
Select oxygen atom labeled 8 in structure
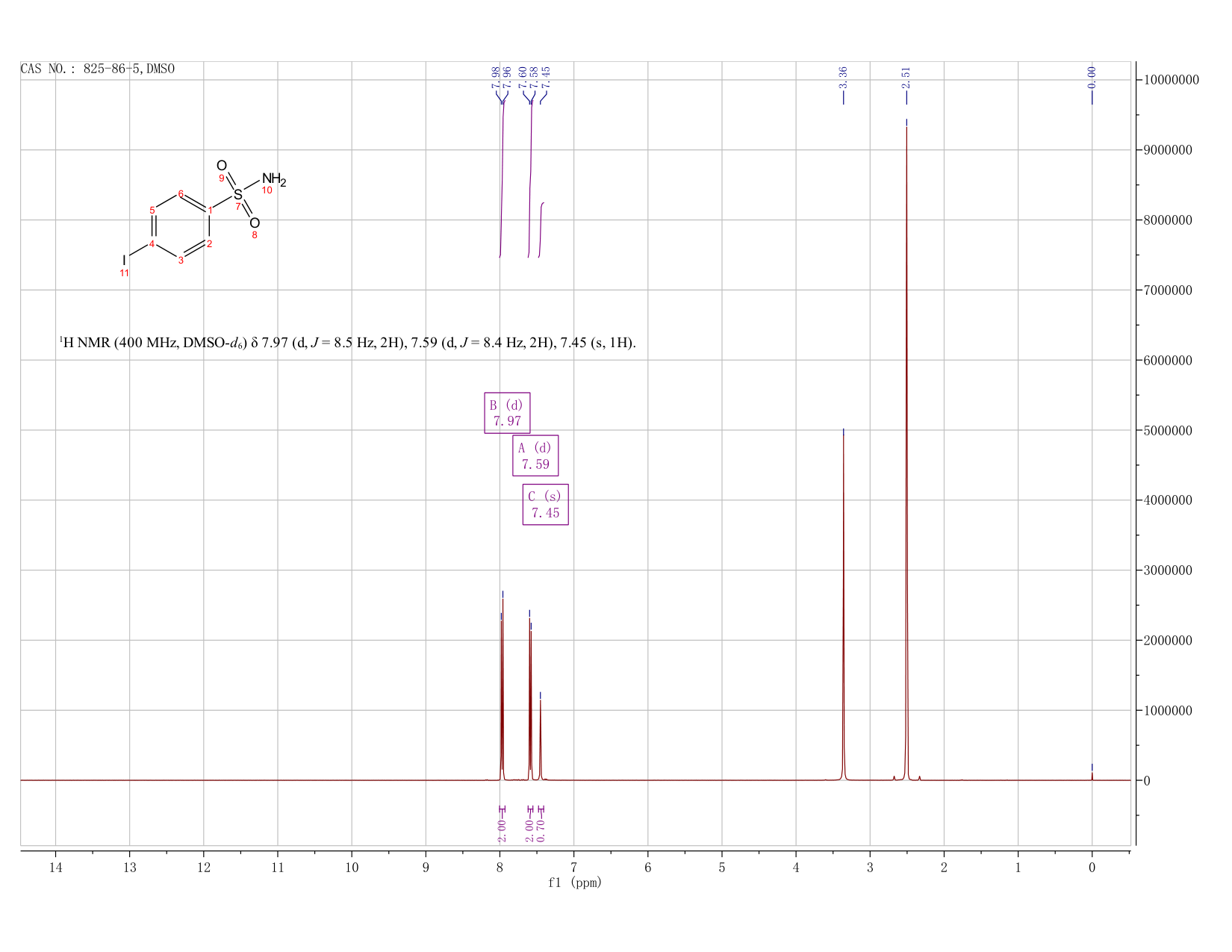coord(255,223)
